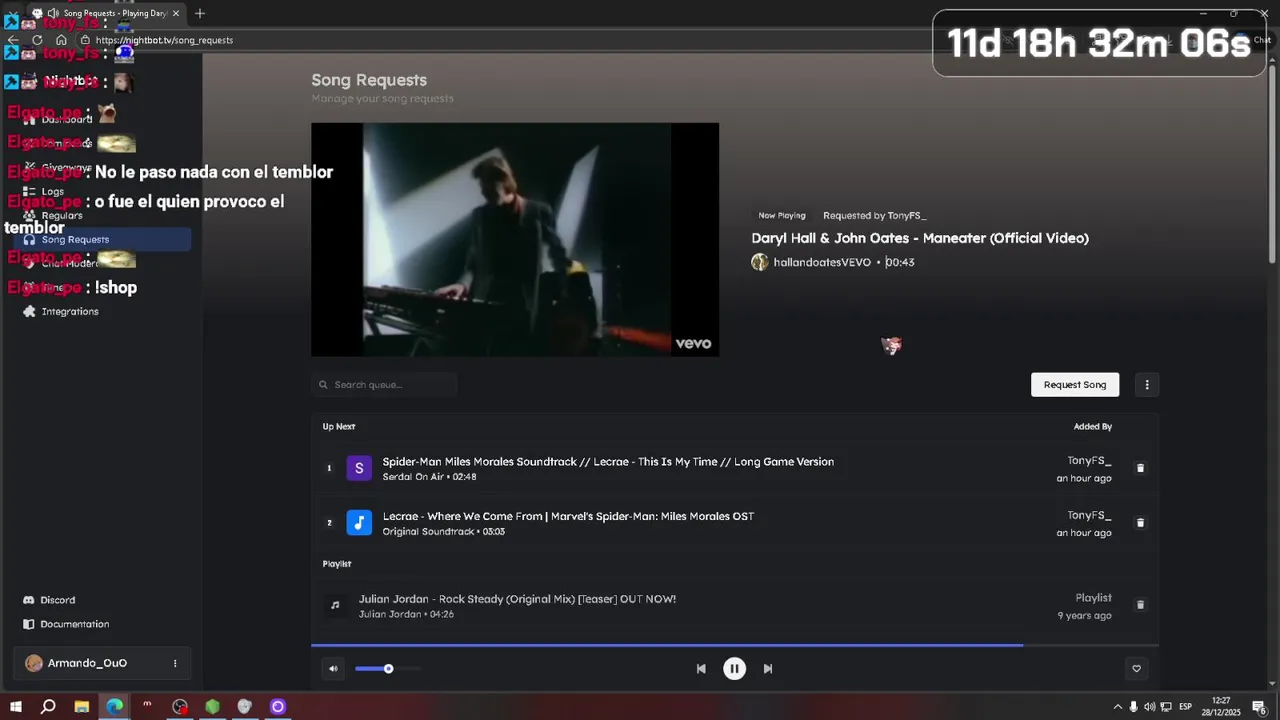Click the purple S avatar of Serdal On Air
Image resolution: width=1280 pixels, height=720 pixels.
coord(359,468)
